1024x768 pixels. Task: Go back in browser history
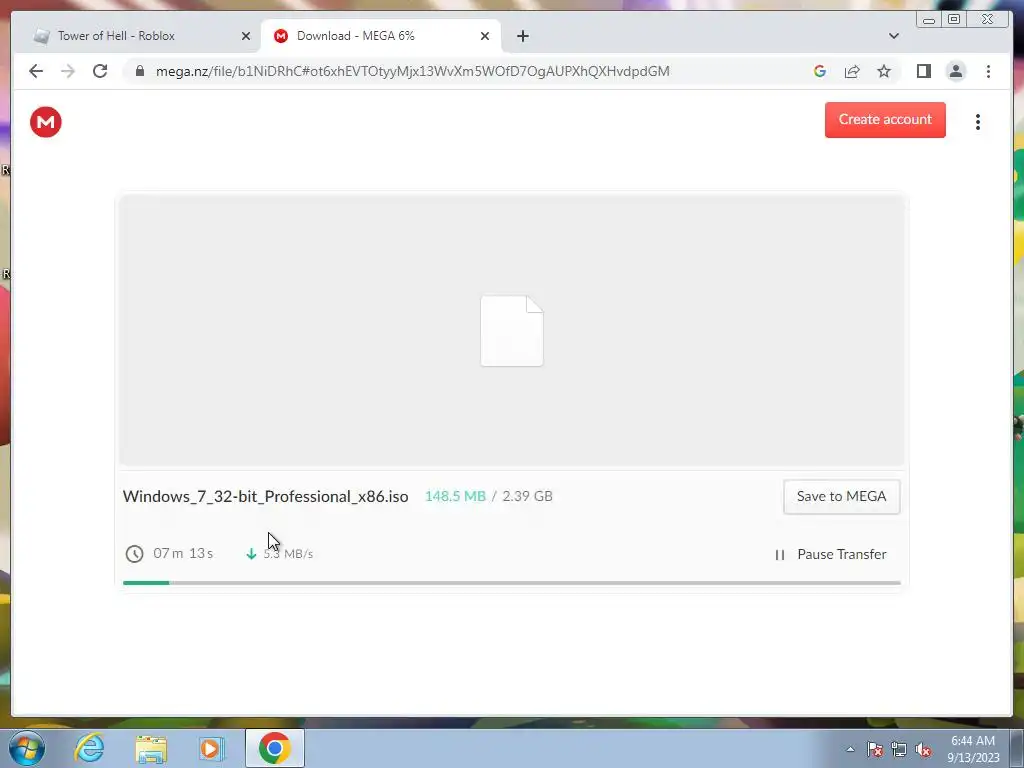(36, 71)
